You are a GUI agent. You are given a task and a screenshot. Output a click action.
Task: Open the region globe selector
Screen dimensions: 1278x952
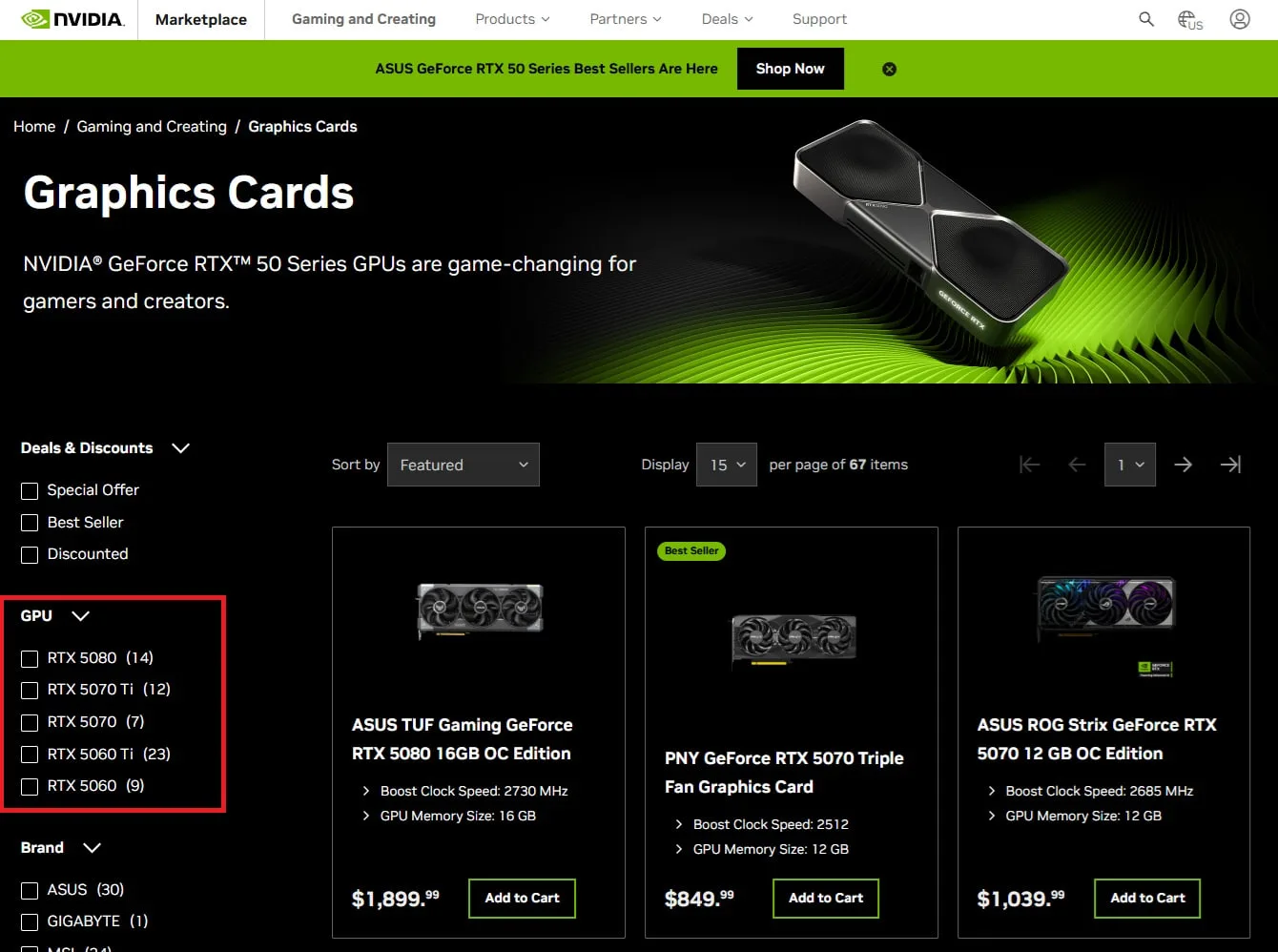click(1189, 19)
